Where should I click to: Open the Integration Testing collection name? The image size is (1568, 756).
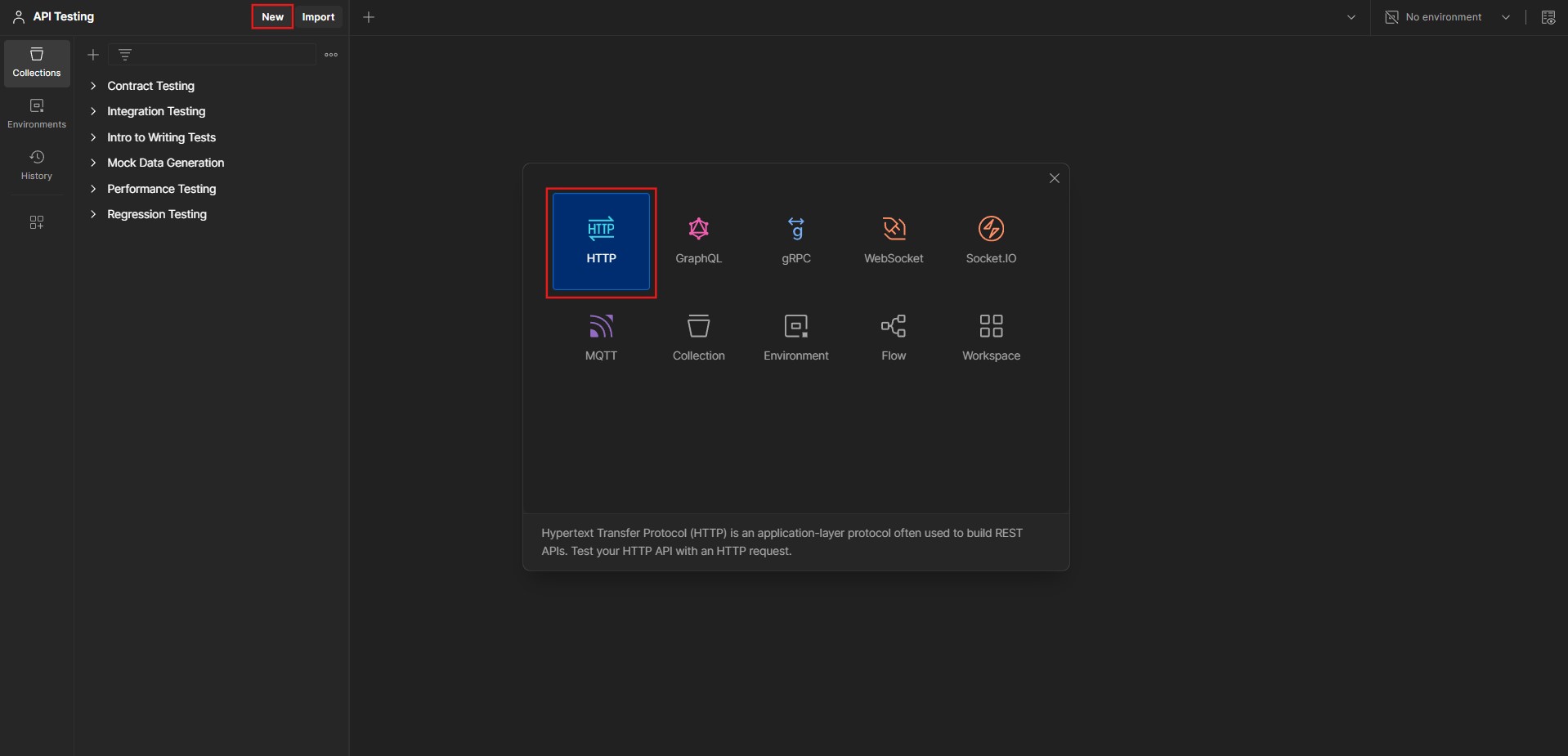click(x=156, y=111)
